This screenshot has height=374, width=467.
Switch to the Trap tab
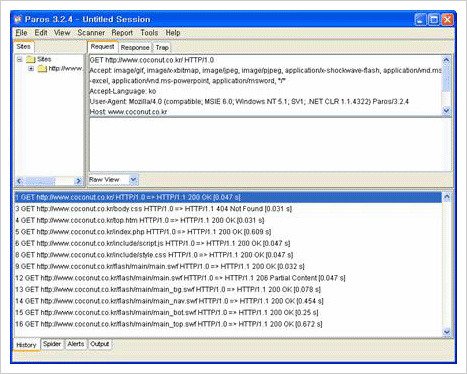[x=162, y=48]
